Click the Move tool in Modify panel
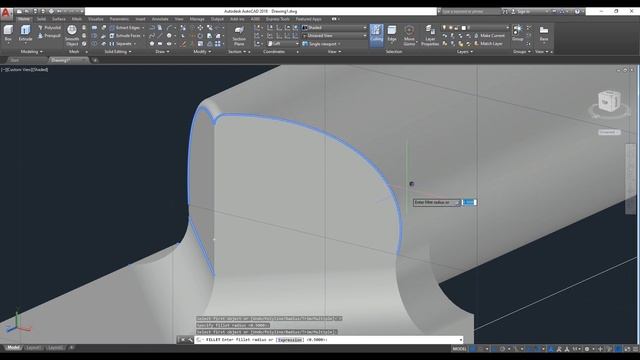 coord(200,28)
